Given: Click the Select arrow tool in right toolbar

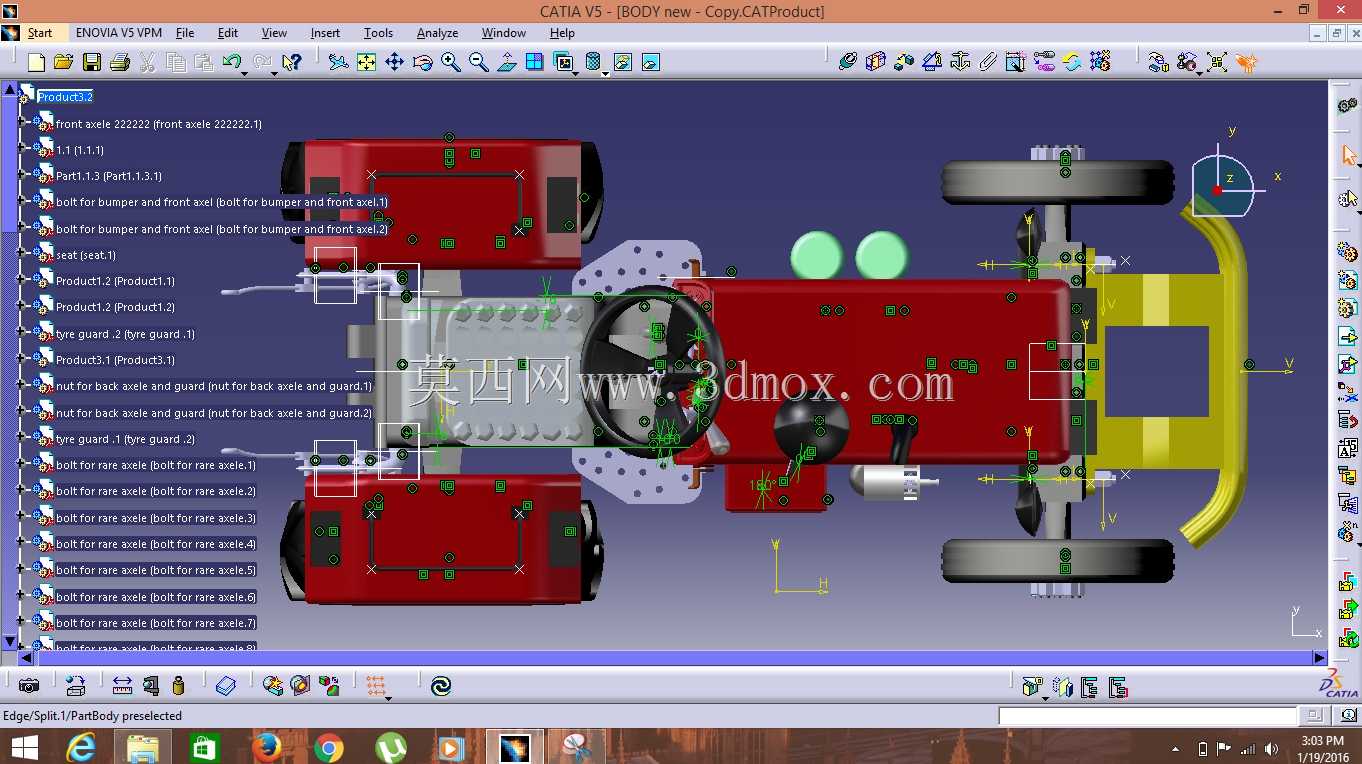Looking at the screenshot, I should (x=1348, y=155).
